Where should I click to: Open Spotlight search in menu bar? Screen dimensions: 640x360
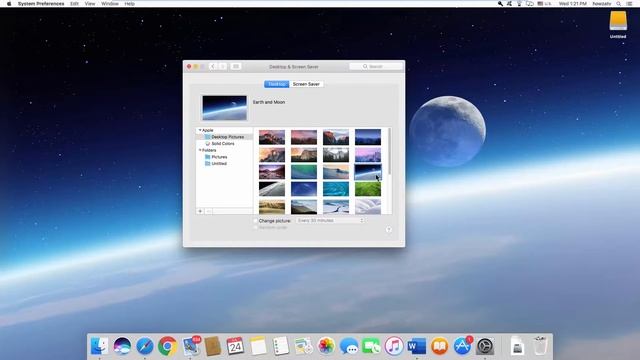pos(619,4)
